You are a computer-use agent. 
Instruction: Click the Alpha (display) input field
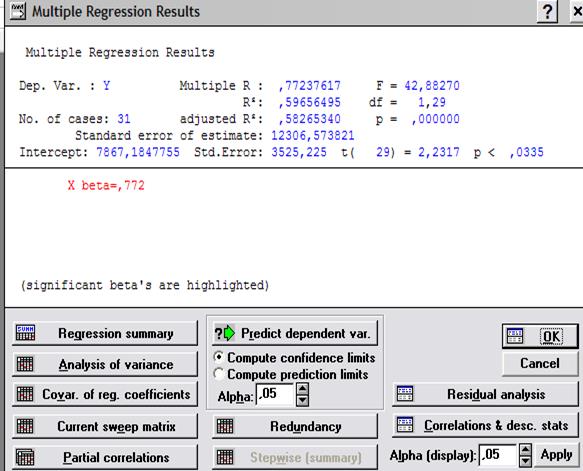click(x=498, y=455)
